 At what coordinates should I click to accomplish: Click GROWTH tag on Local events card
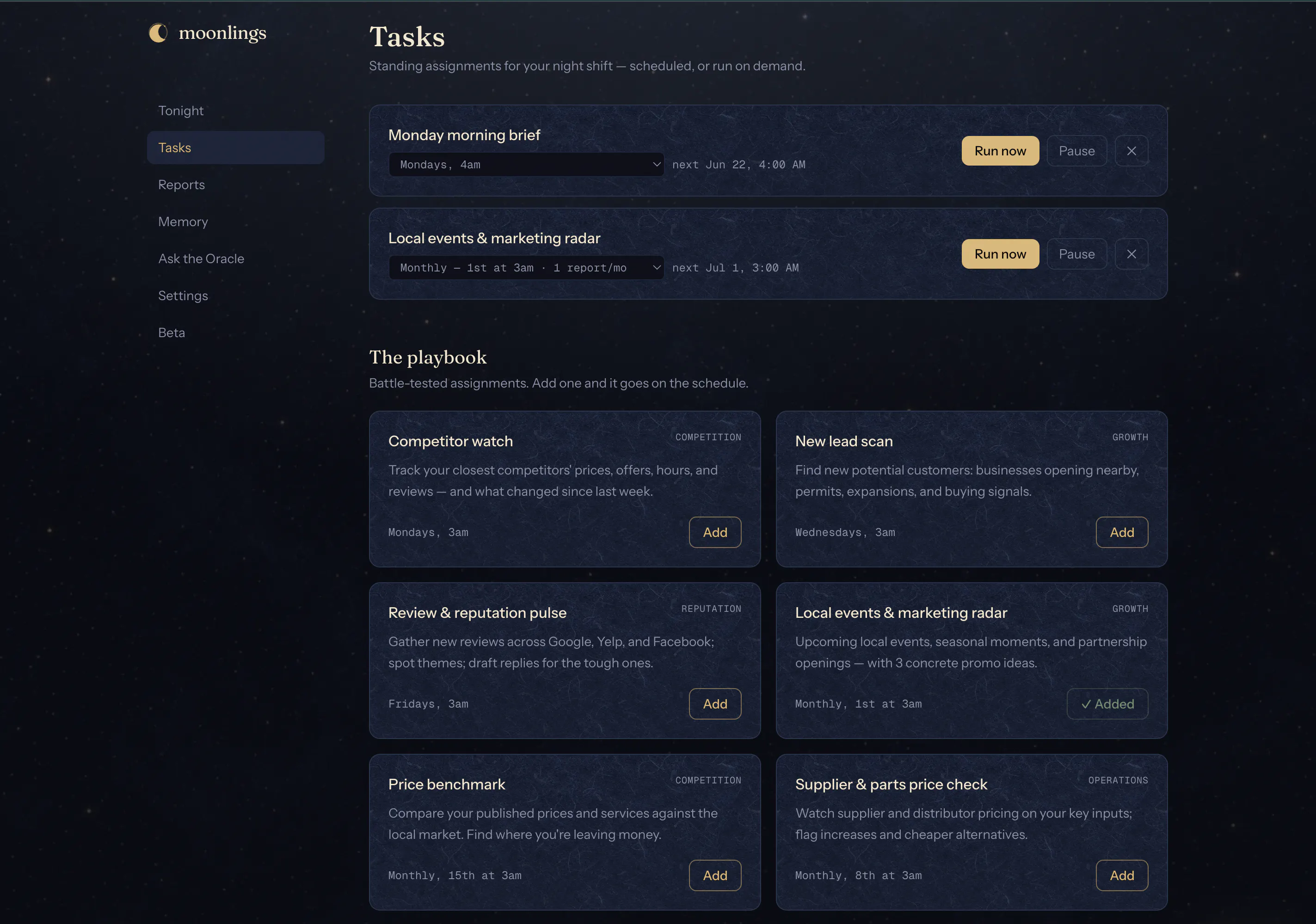(x=1130, y=609)
